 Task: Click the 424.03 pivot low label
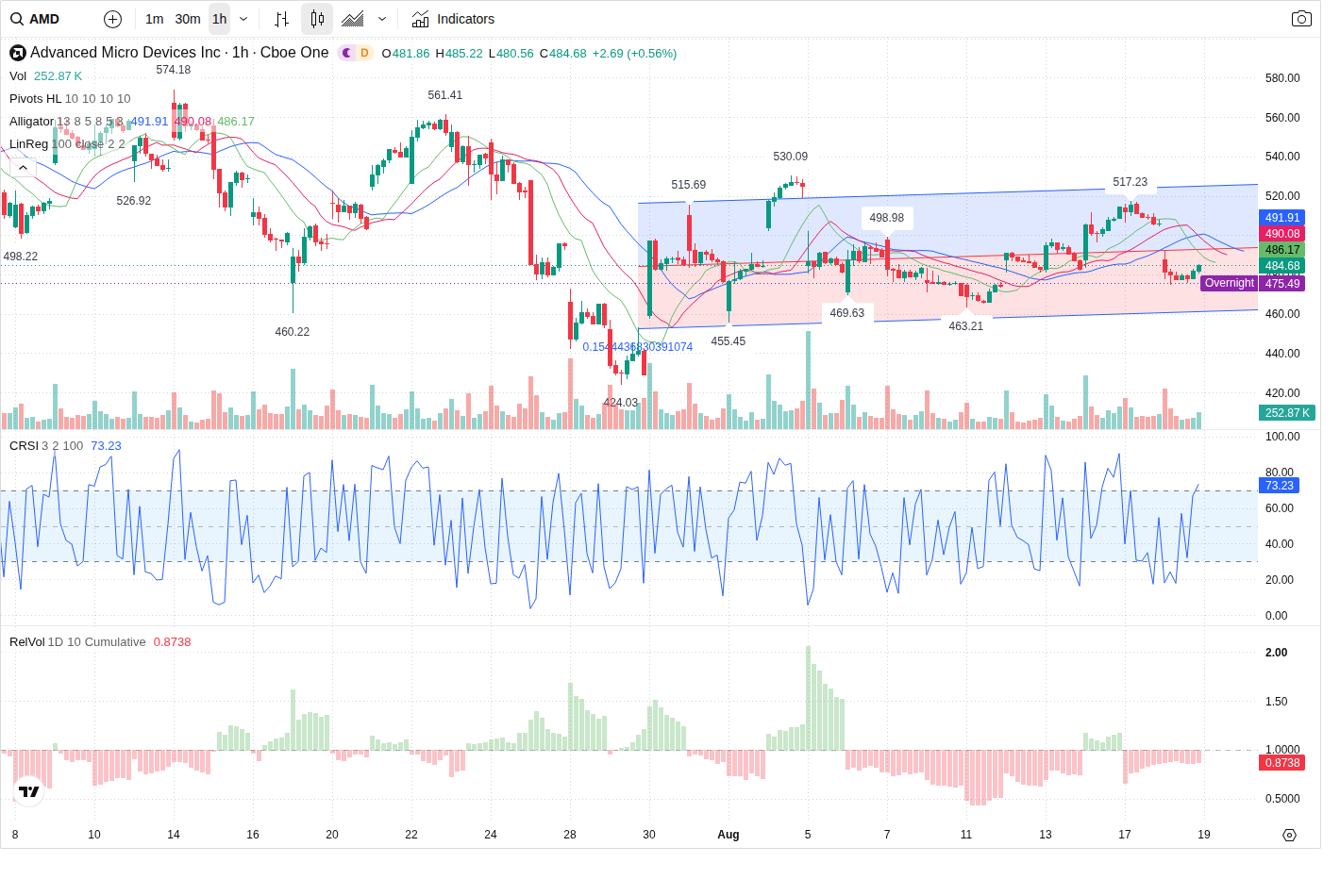621,403
